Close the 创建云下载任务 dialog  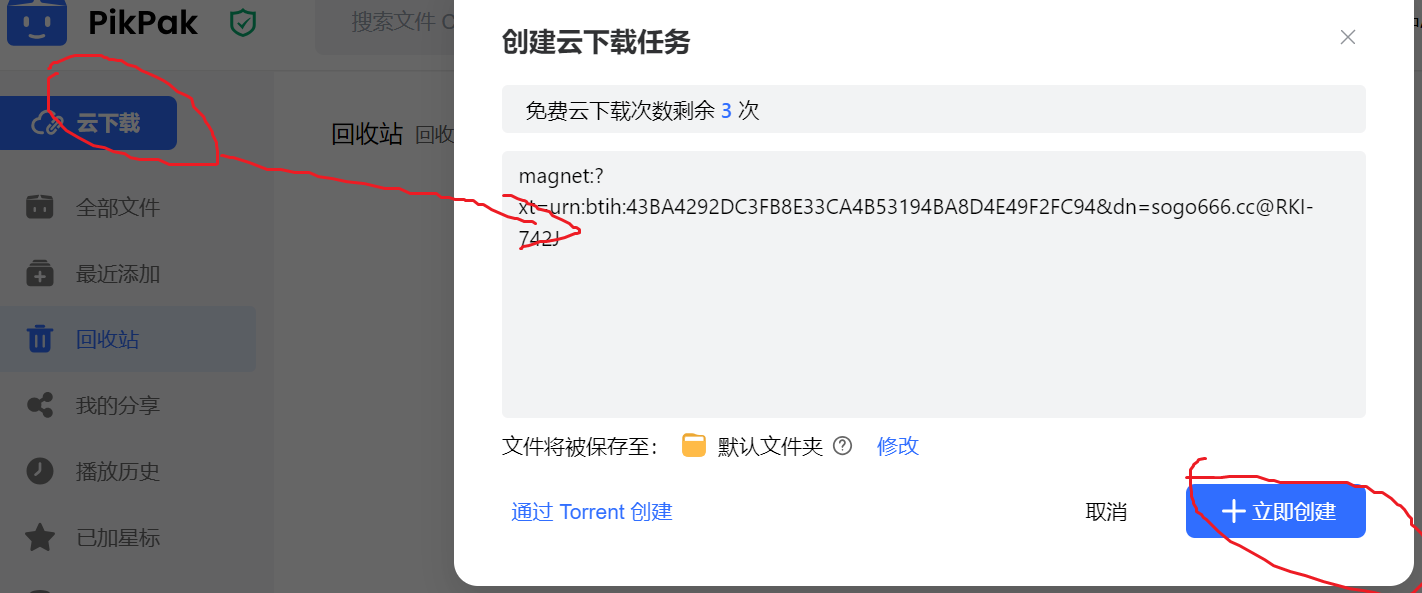[x=1348, y=37]
